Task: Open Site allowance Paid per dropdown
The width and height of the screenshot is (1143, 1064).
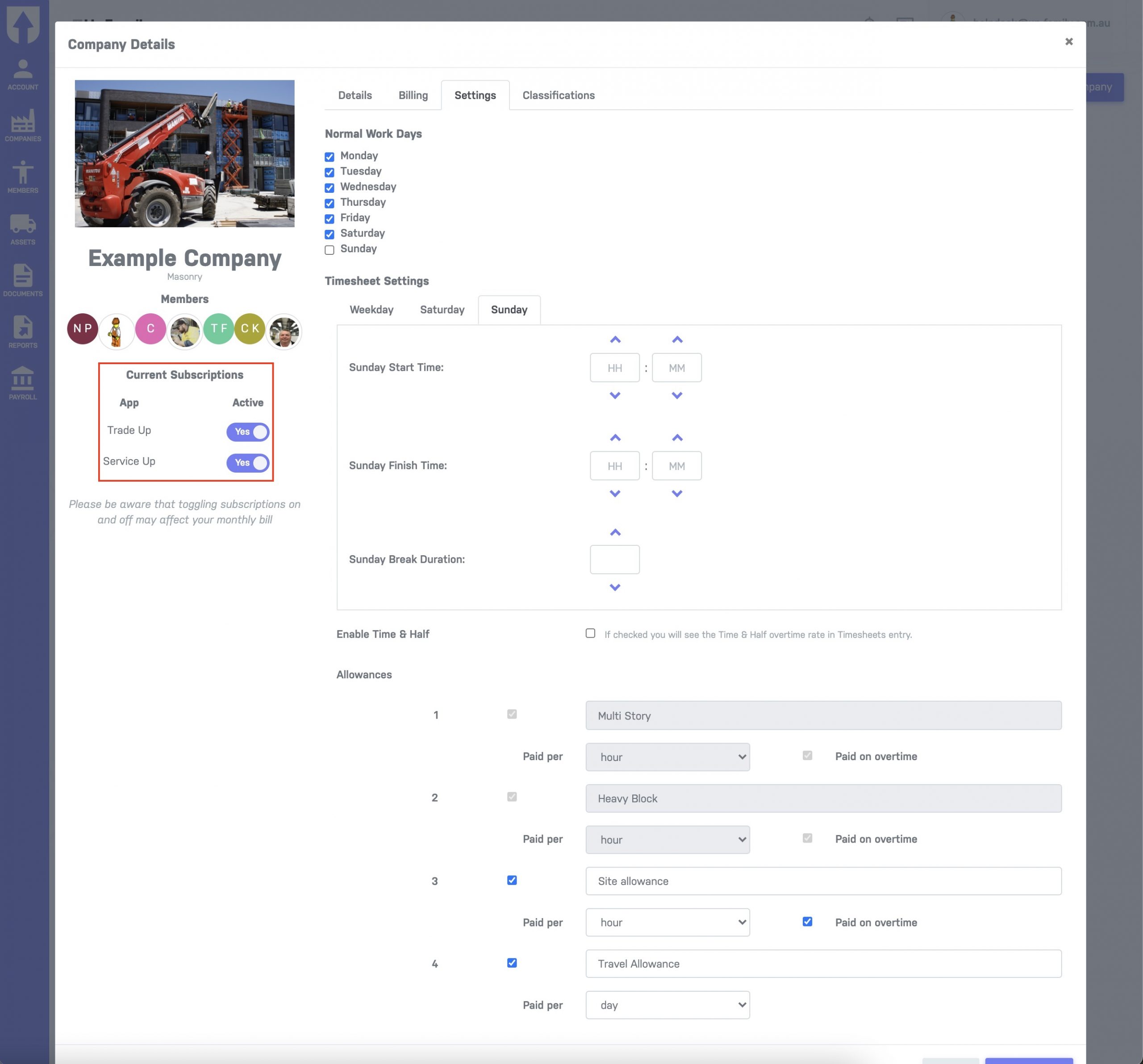Action: click(667, 922)
